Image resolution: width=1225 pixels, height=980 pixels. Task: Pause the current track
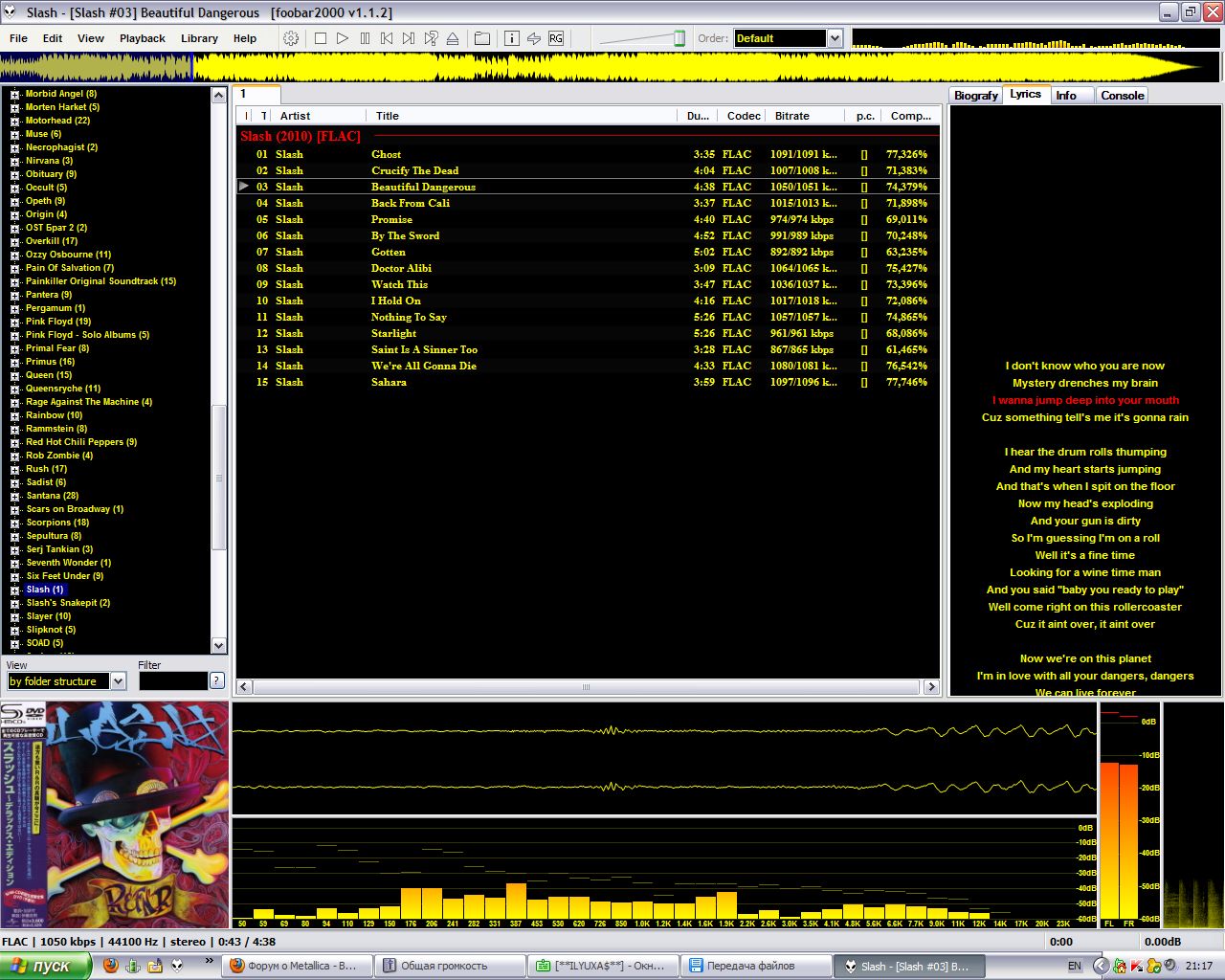pyautogui.click(x=365, y=38)
